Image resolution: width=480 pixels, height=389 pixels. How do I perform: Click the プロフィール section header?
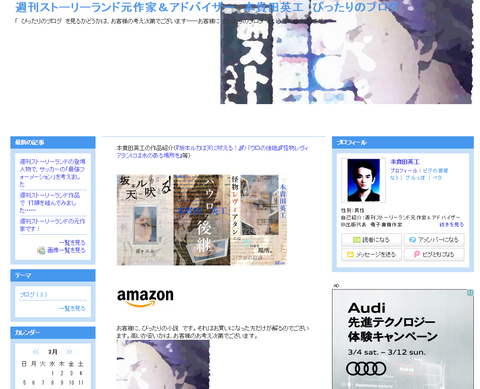403,142
